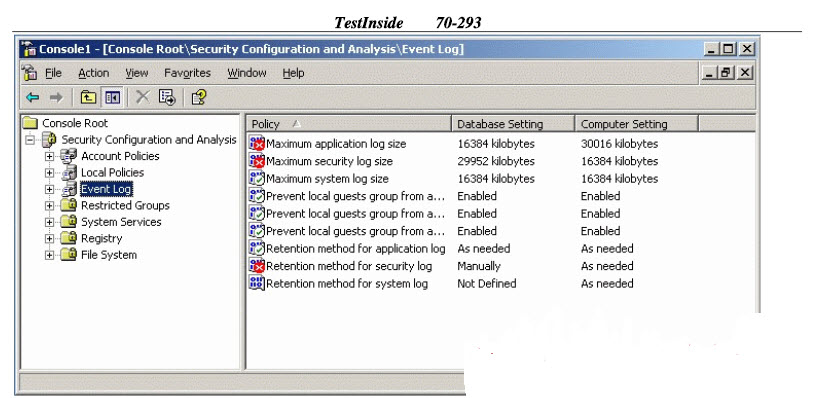Select the Maximum system log size policy
The height and width of the screenshot is (398, 818).
[x=327, y=178]
